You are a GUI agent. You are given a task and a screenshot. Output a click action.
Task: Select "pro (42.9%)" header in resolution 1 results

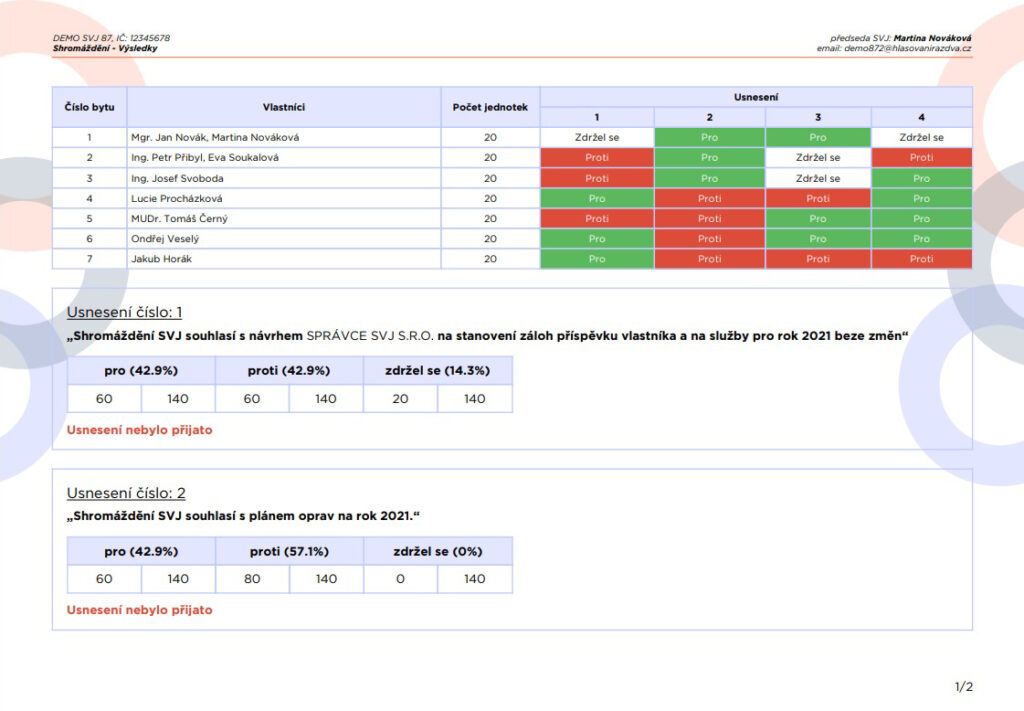141,370
